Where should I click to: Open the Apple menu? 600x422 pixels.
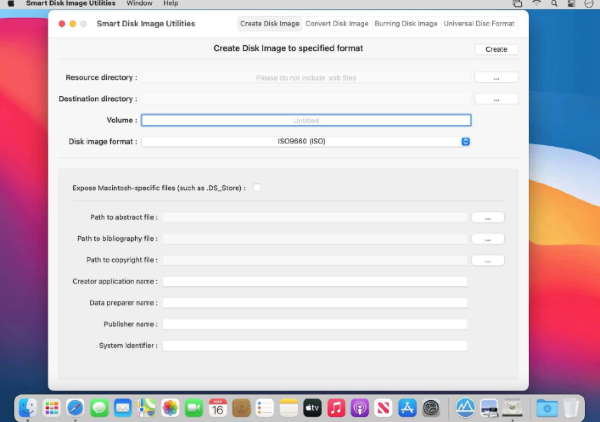coord(11,3)
